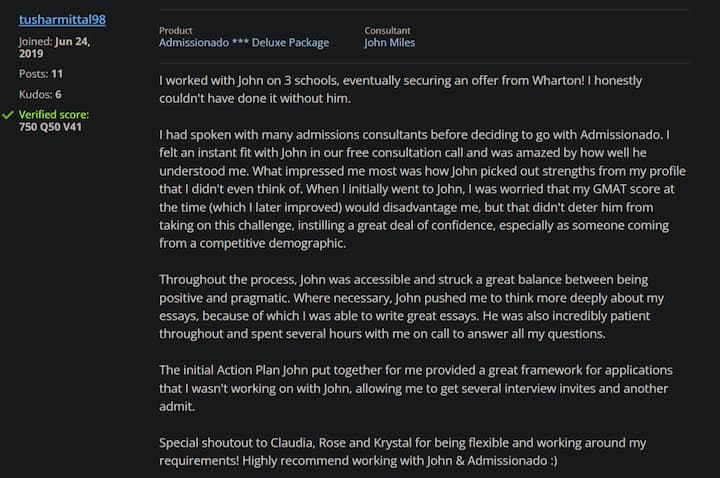This screenshot has height=478, width=720.
Task: Open consultant John Miles link
Action: coord(389,43)
